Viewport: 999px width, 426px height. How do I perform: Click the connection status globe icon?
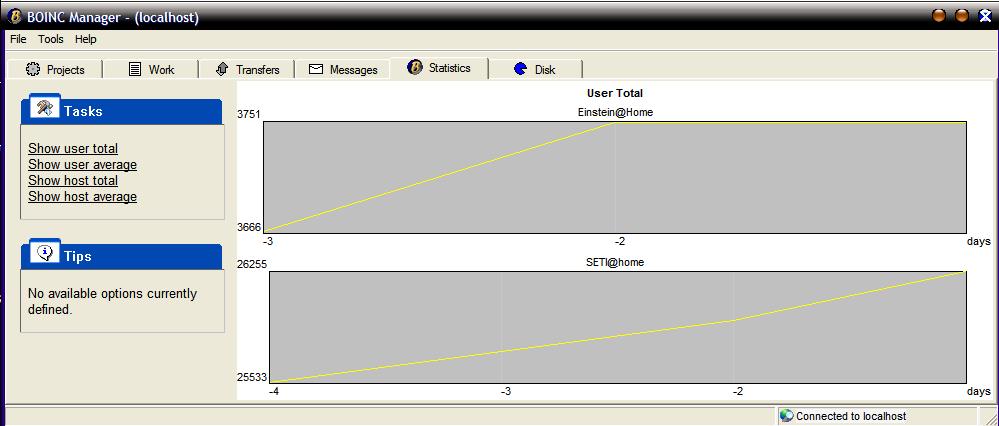pyautogui.click(x=786, y=416)
